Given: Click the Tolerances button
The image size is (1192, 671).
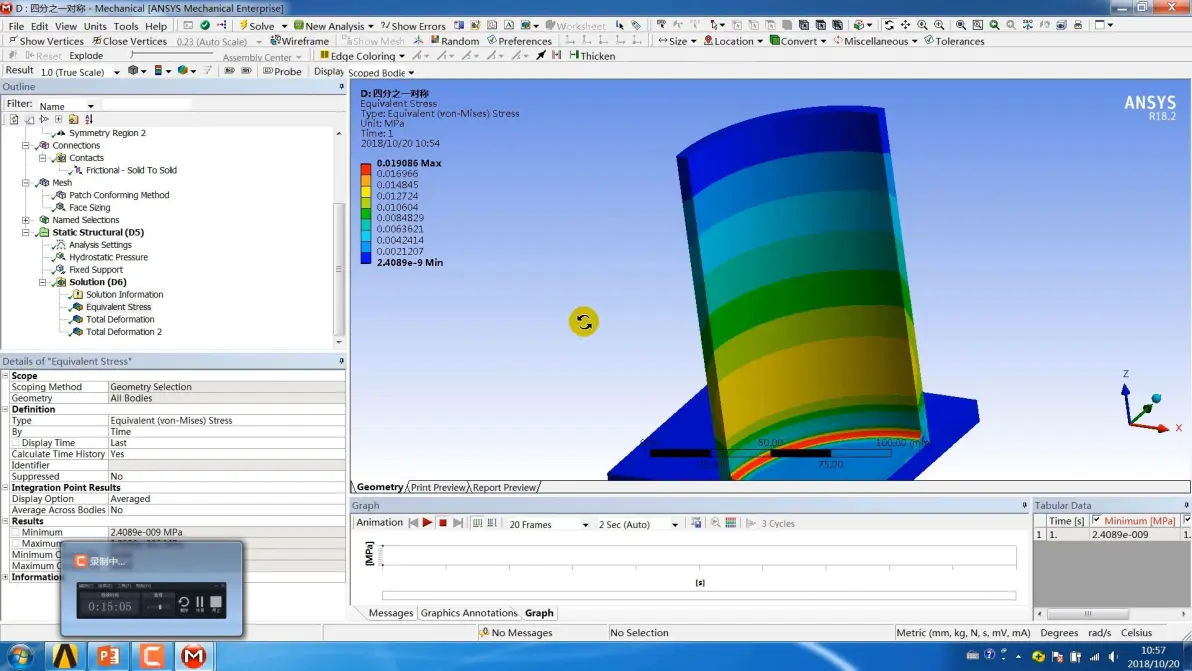Looking at the screenshot, I should click(954, 41).
